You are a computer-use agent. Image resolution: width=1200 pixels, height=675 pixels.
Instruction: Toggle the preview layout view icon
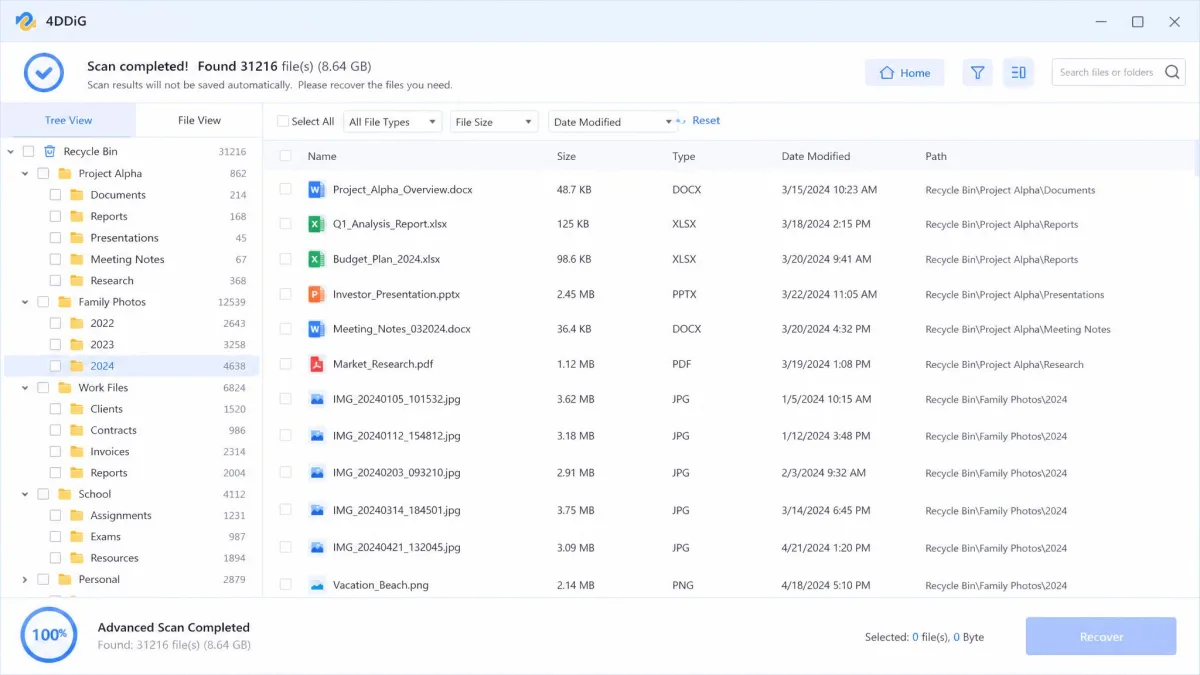click(x=1018, y=73)
